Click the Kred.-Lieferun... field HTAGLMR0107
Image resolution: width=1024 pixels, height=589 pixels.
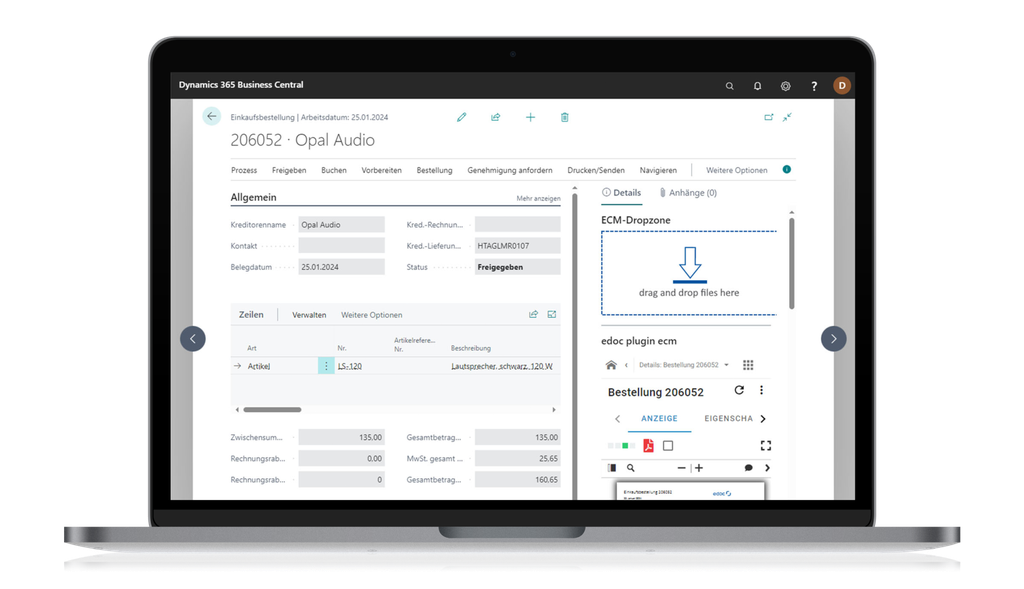(x=517, y=246)
